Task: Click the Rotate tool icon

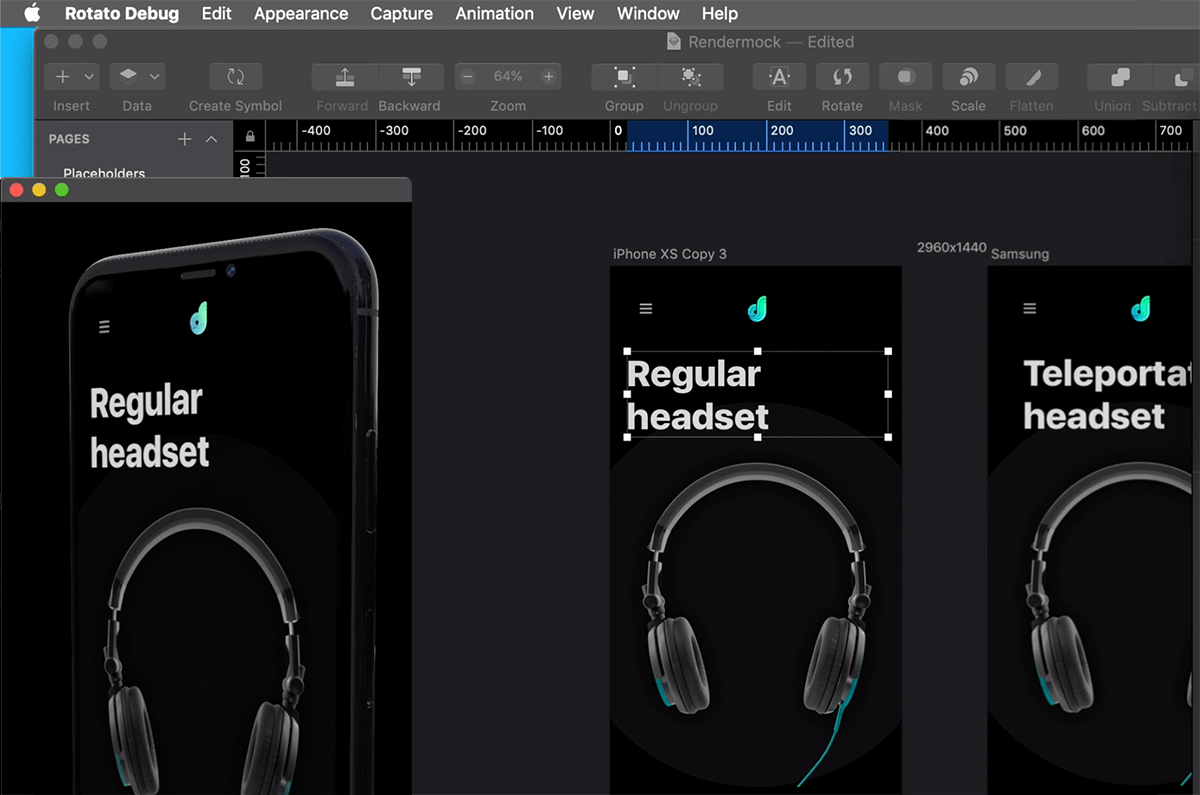Action: (842, 76)
